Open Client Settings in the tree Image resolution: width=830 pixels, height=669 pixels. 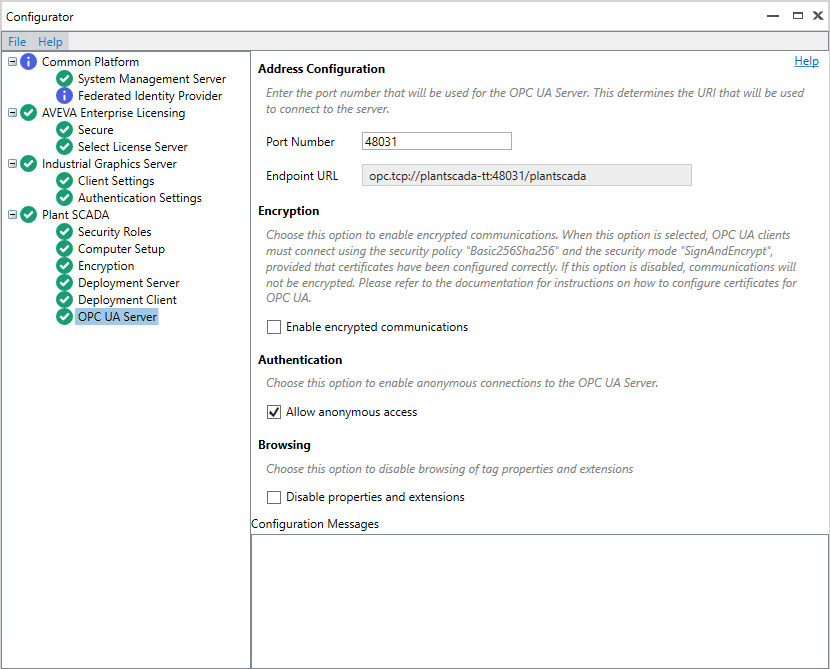point(116,180)
